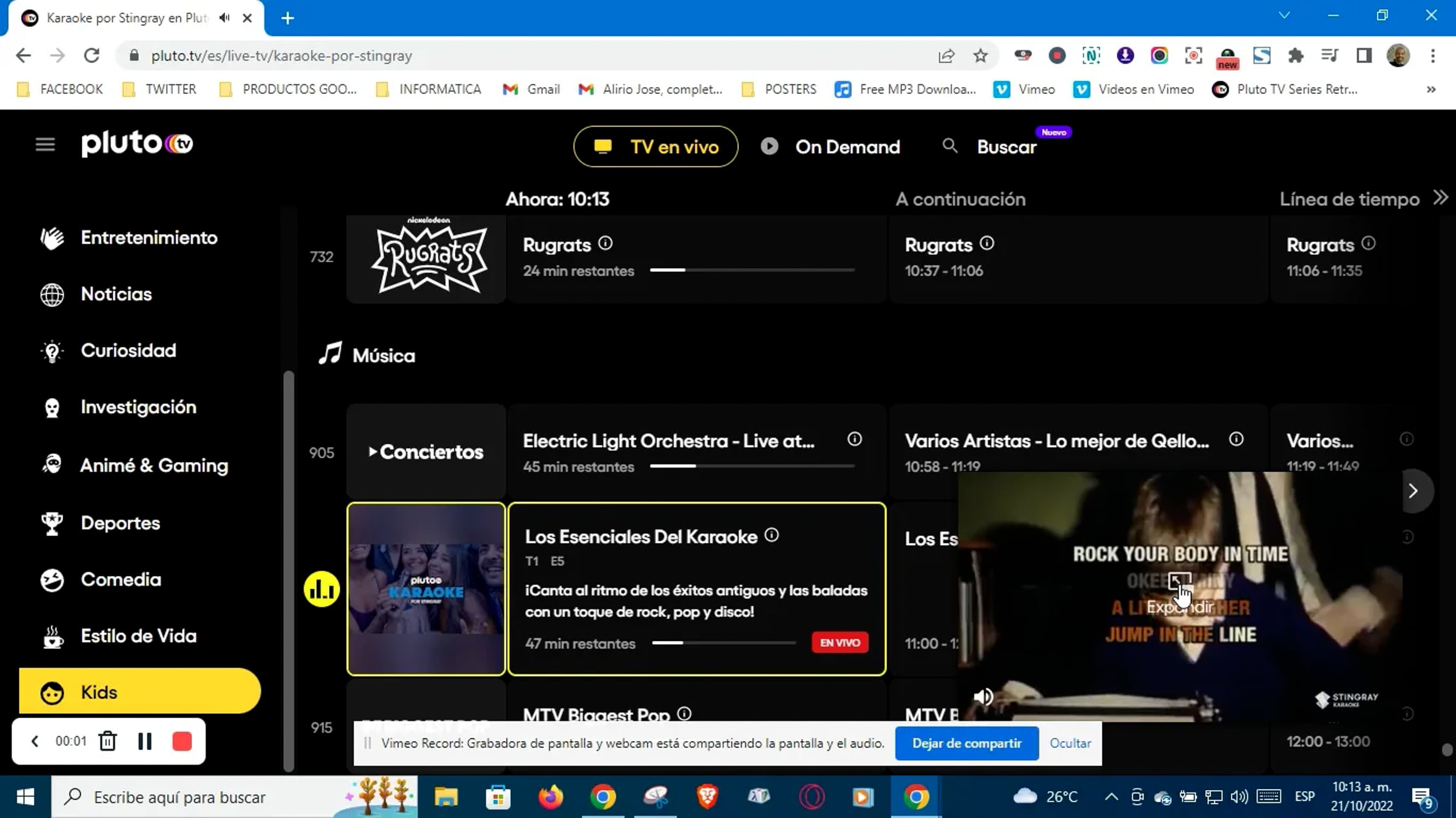Click the Pluto TV logo
This screenshot has width=1456, height=818.
coord(137,144)
